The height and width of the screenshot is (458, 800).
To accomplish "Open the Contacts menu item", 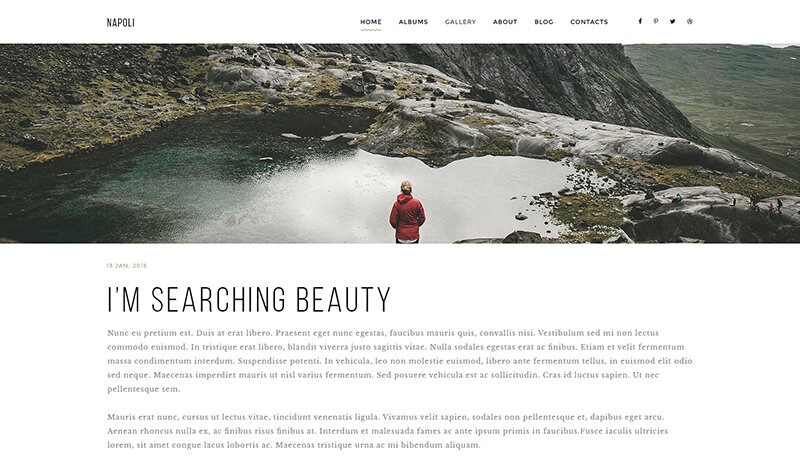I will [589, 22].
